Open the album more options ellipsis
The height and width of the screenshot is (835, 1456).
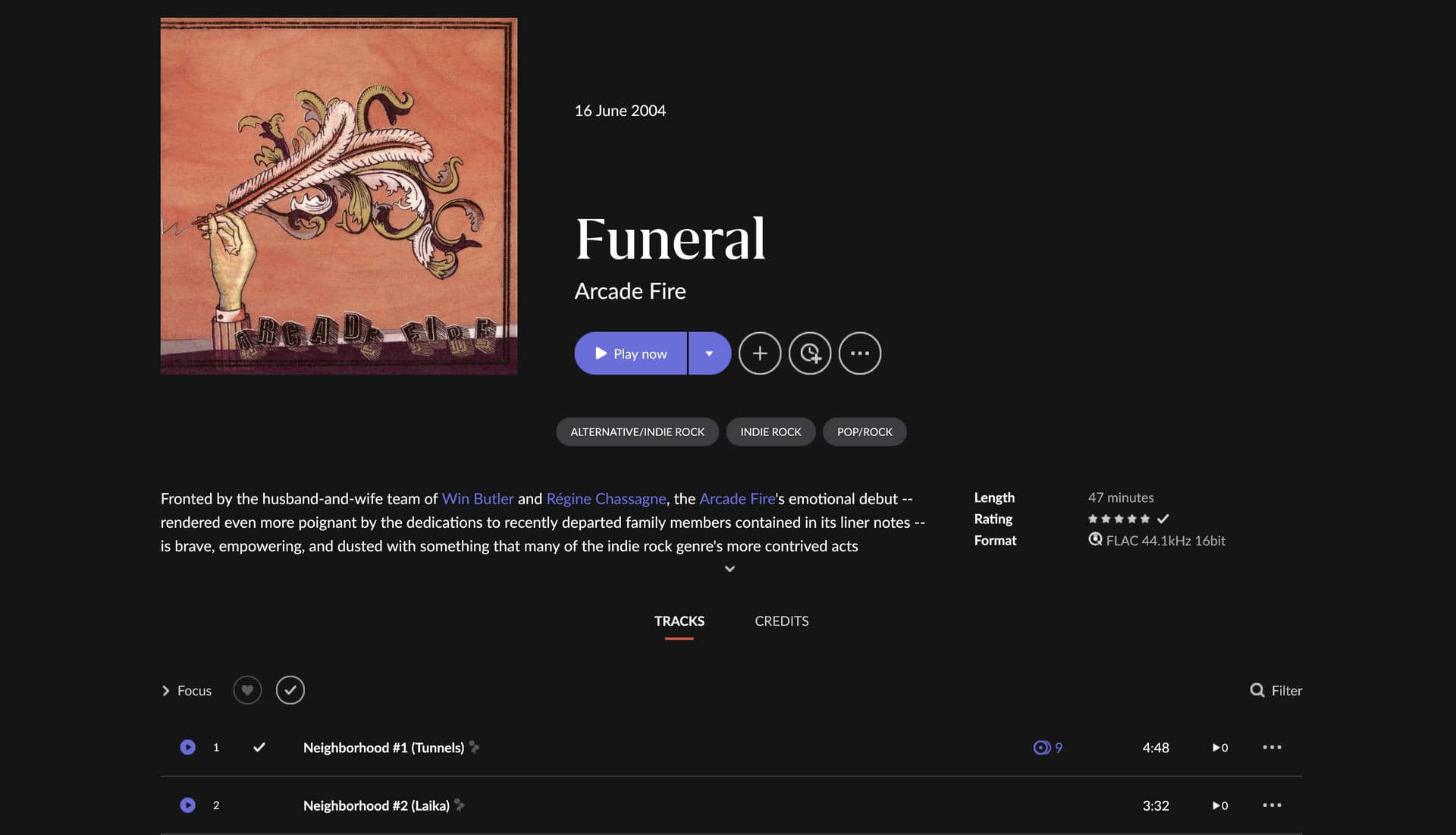pos(860,353)
